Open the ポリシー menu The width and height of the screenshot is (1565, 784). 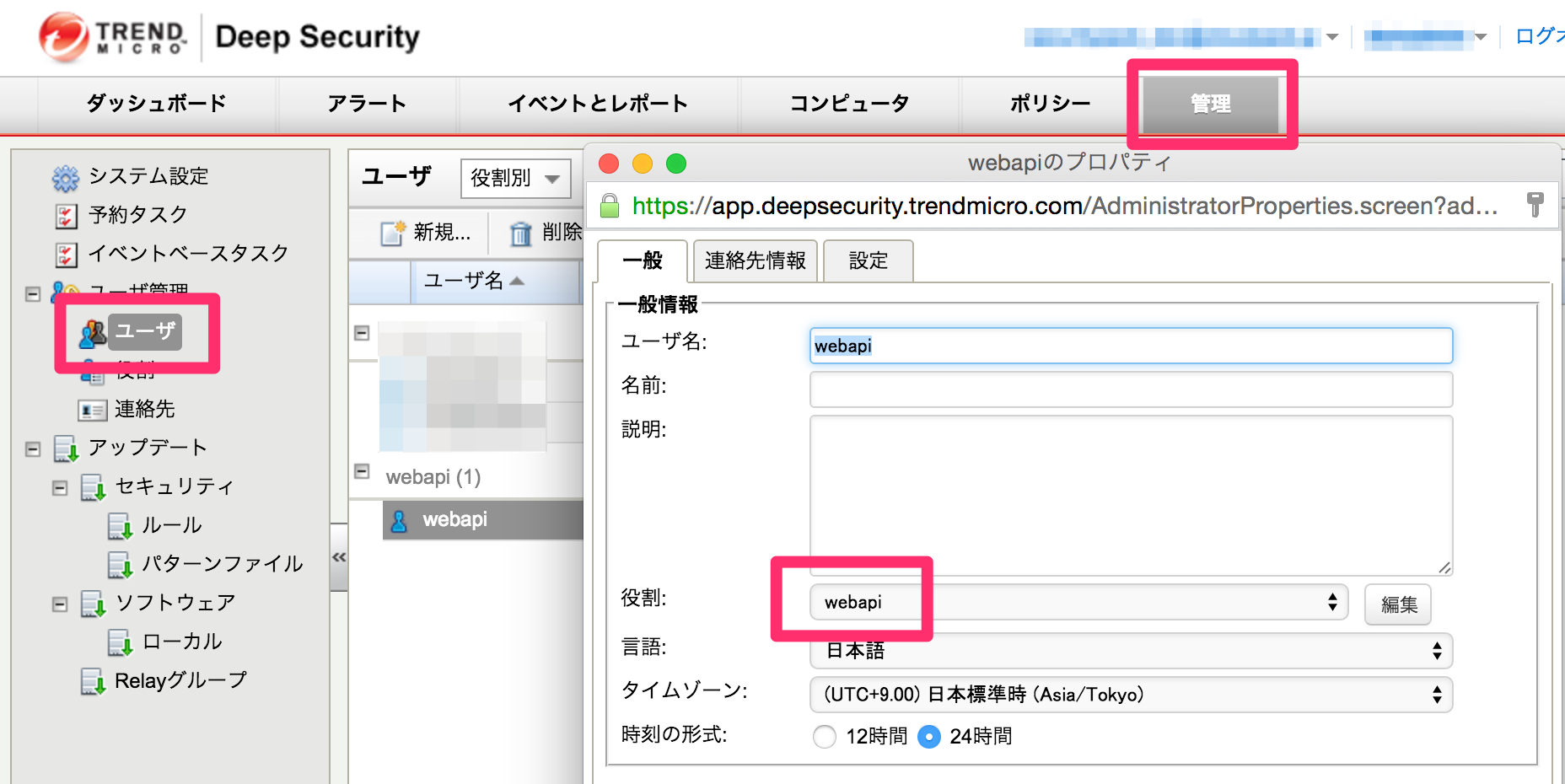click(x=1051, y=105)
